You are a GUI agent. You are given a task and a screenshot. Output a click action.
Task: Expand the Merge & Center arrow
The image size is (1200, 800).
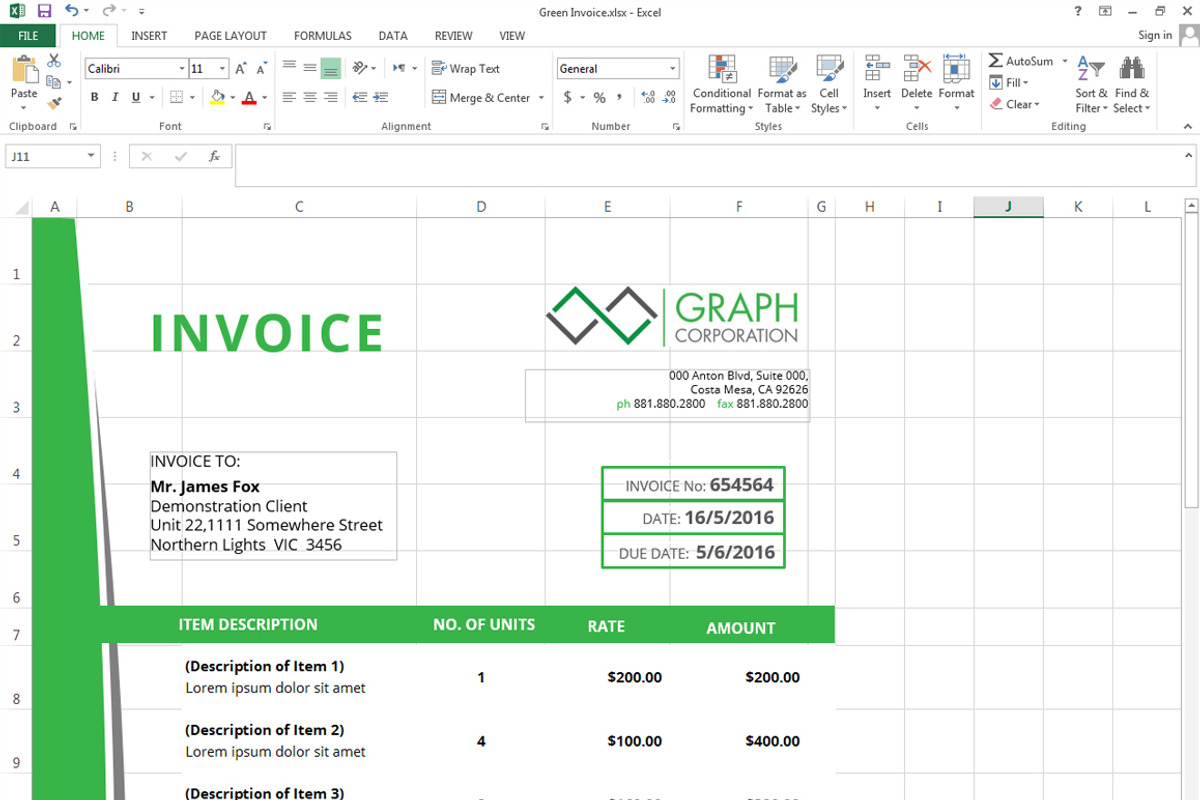(x=541, y=98)
